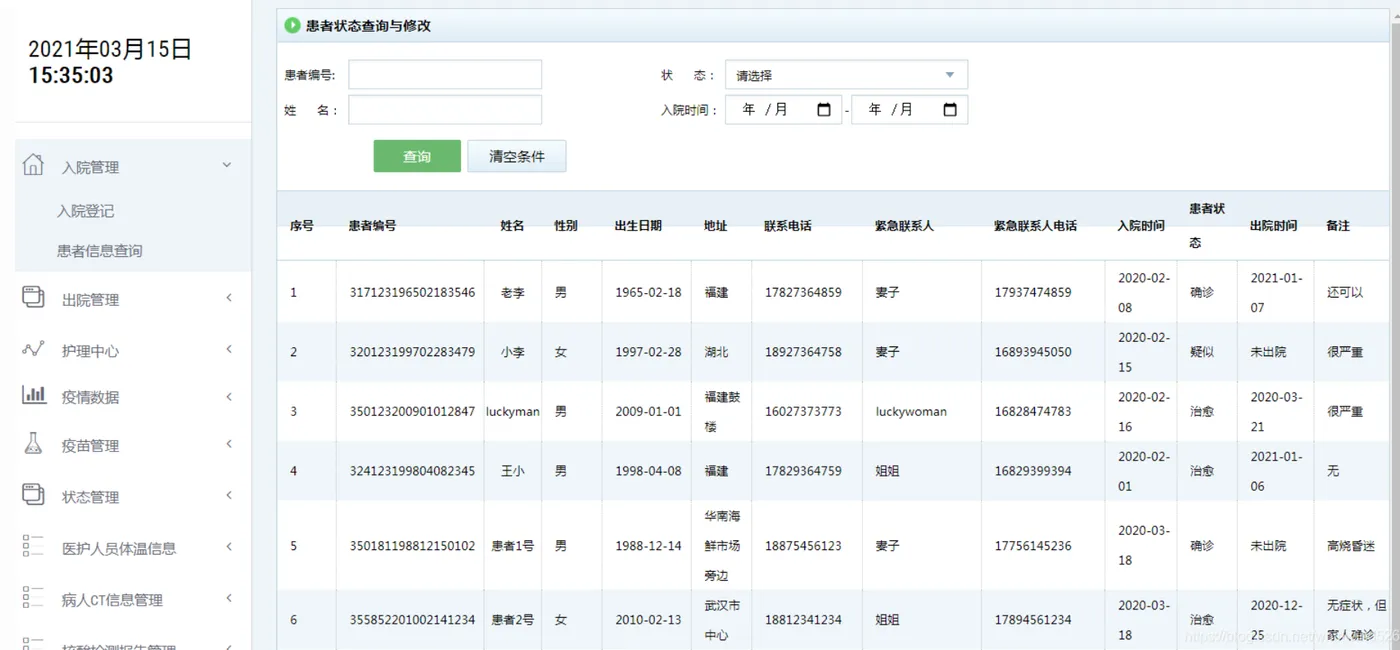Screen dimensions: 1400x650
Task: Click emergency contact luckywoman
Action: (911, 411)
